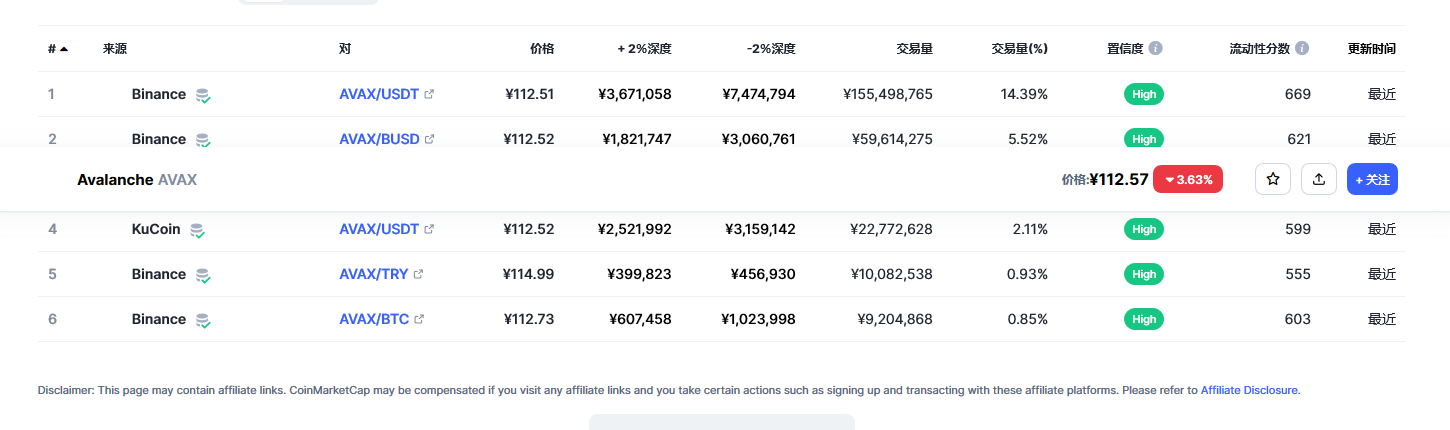This screenshot has width=1450, height=430.
Task: Open the AVAX/USDT pair on Binance
Action: pyautogui.click(x=379, y=94)
